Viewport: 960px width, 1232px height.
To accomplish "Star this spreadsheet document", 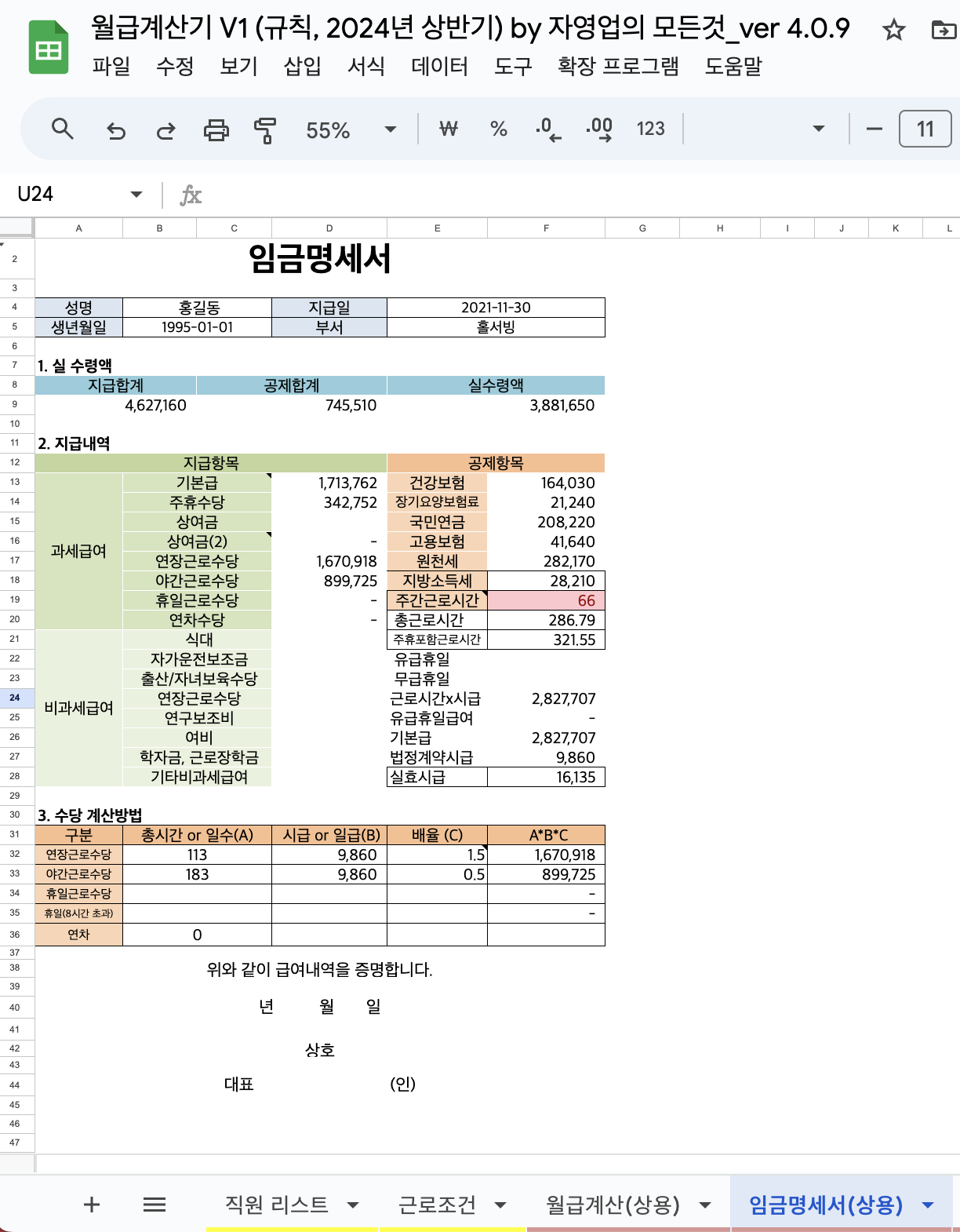I will (x=893, y=31).
